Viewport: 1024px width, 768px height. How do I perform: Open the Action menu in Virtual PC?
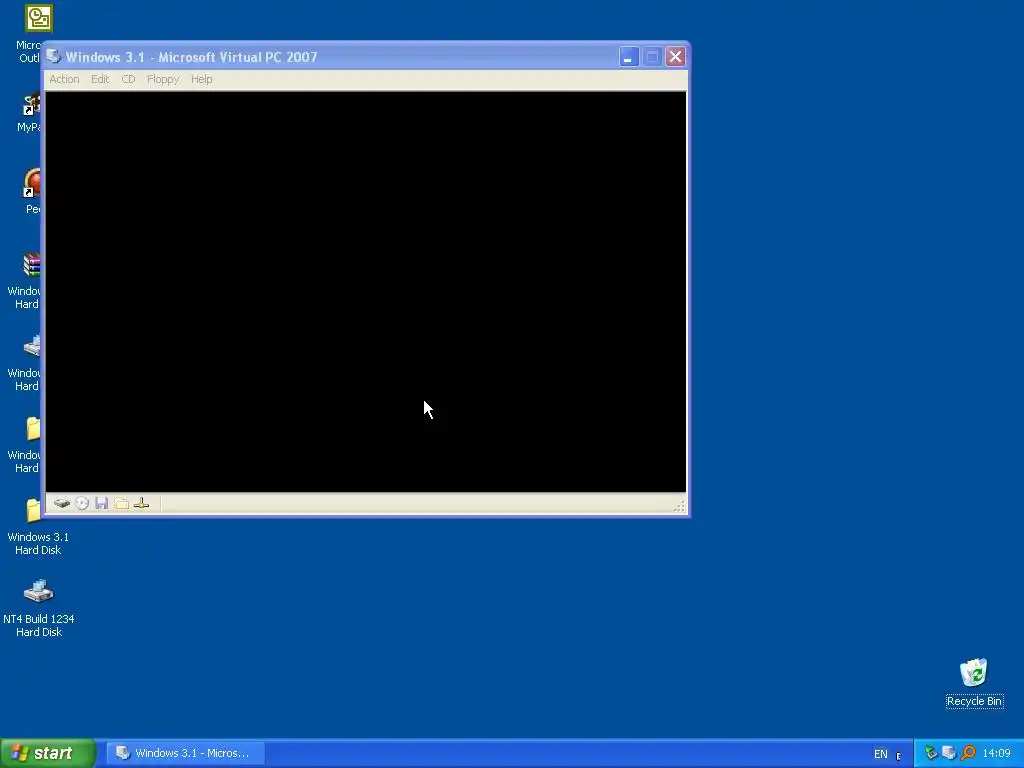click(64, 79)
